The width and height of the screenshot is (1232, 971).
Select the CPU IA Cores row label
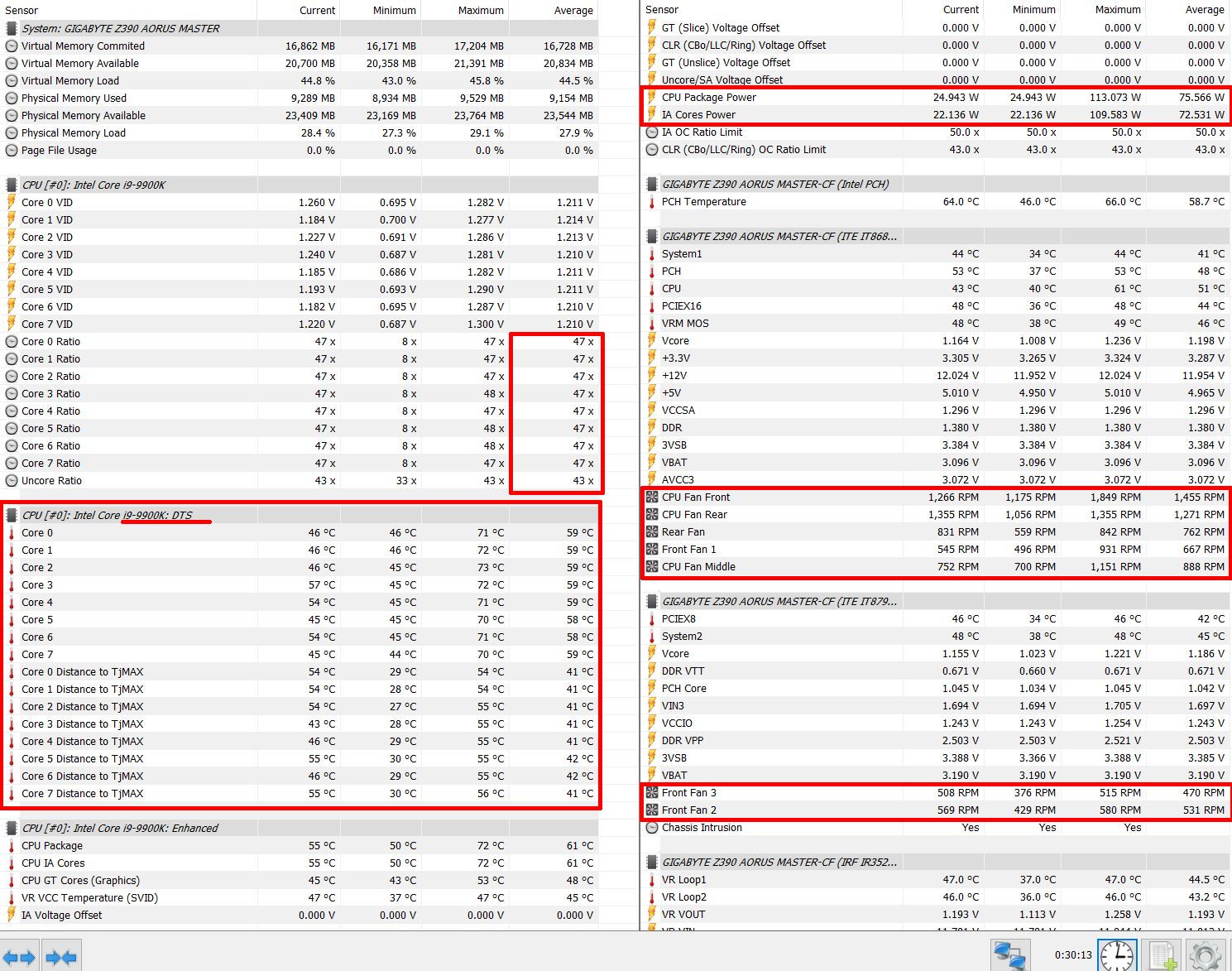[x=53, y=863]
